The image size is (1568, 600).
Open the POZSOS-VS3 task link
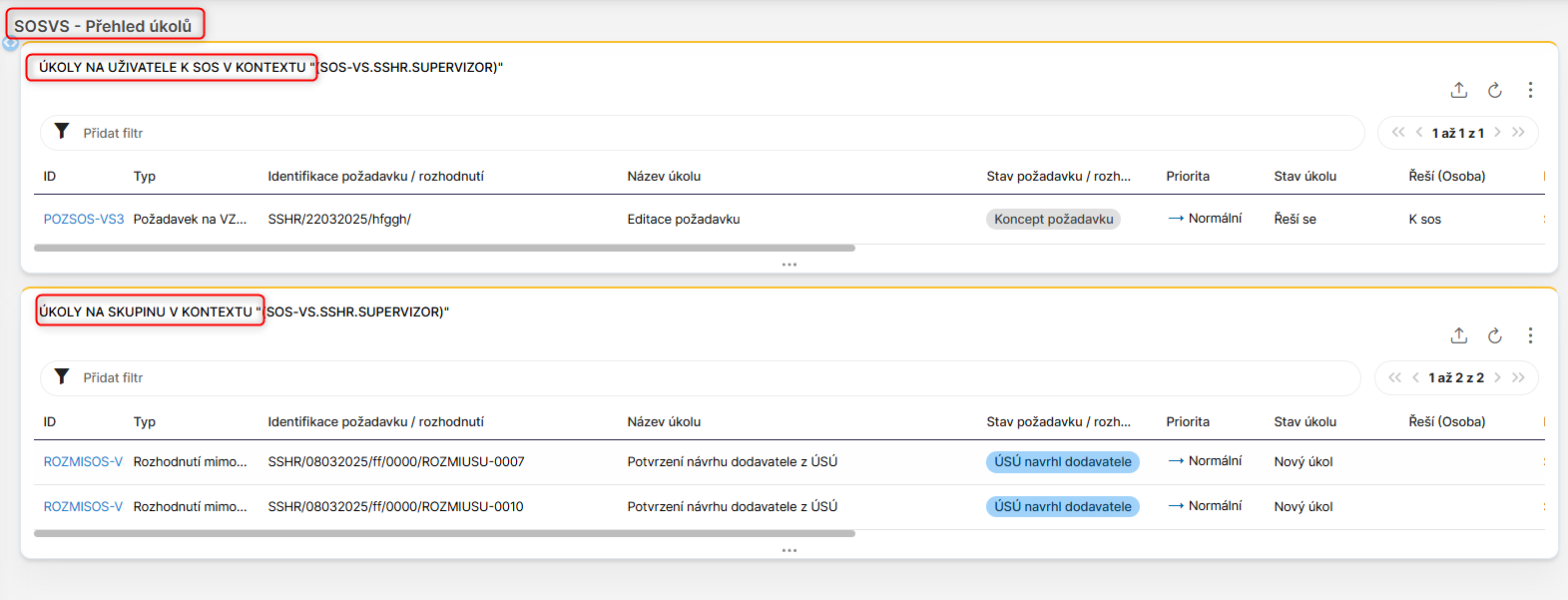[84, 219]
